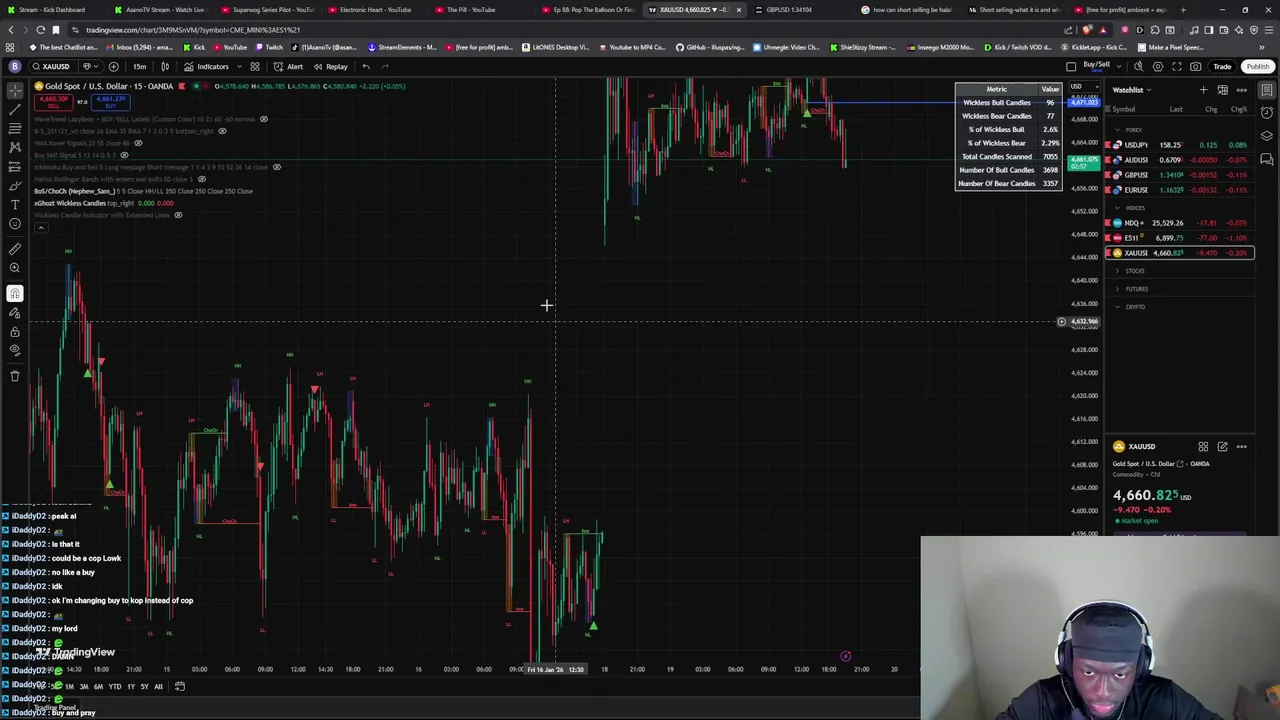Hide the WaveTrend LazyBear indicator
Image resolution: width=1280 pixels, height=720 pixels.
[264, 119]
